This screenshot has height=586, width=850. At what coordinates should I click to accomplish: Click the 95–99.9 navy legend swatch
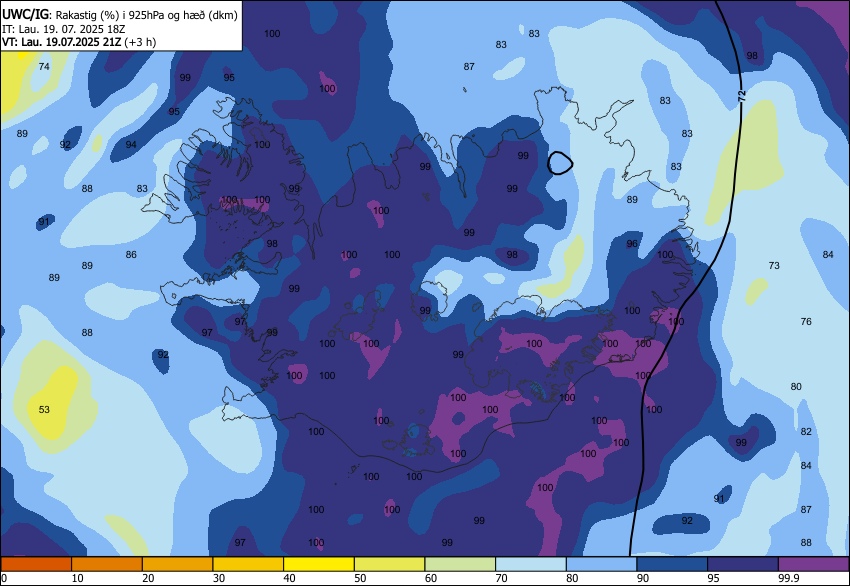pyautogui.click(x=743, y=564)
